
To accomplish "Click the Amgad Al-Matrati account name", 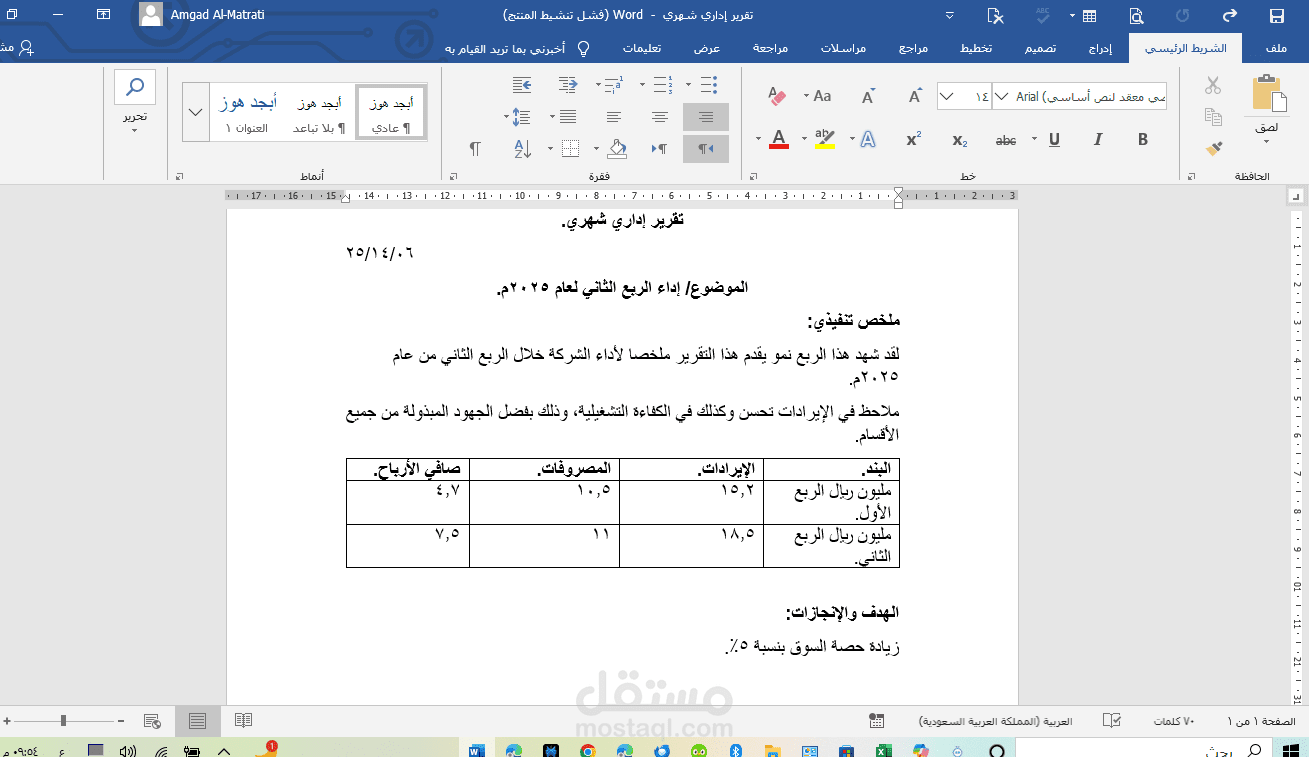I will [x=216, y=15].
